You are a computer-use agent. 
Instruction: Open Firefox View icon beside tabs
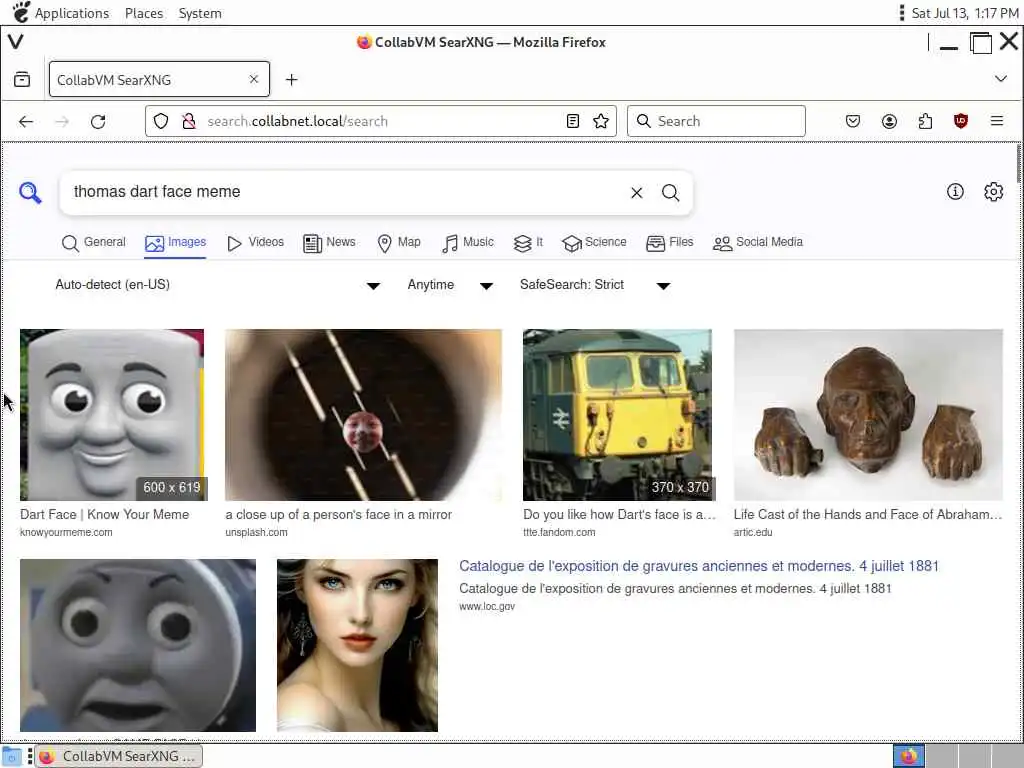[22, 80]
